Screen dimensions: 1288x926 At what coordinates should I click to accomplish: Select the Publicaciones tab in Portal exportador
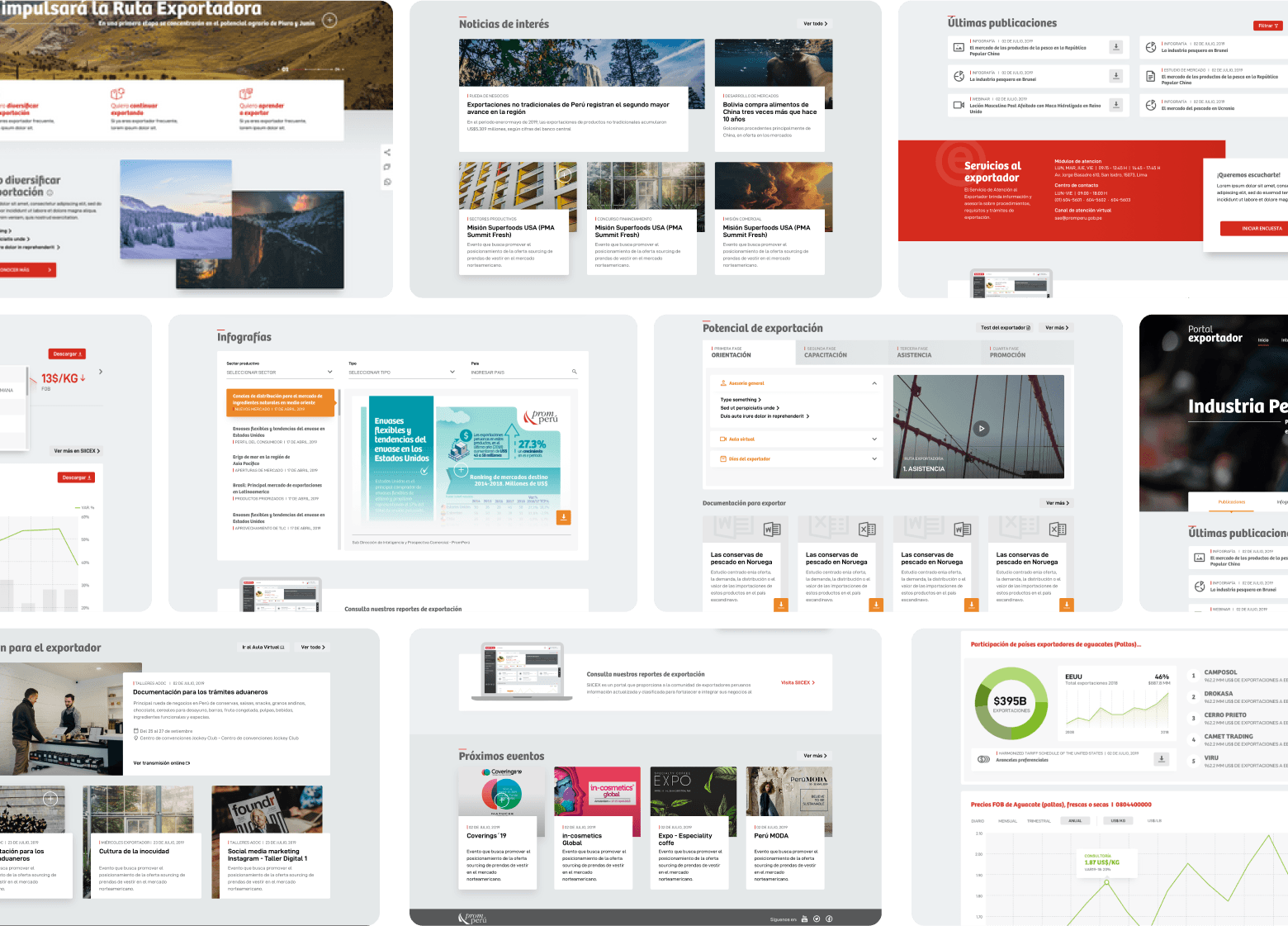tap(1231, 501)
